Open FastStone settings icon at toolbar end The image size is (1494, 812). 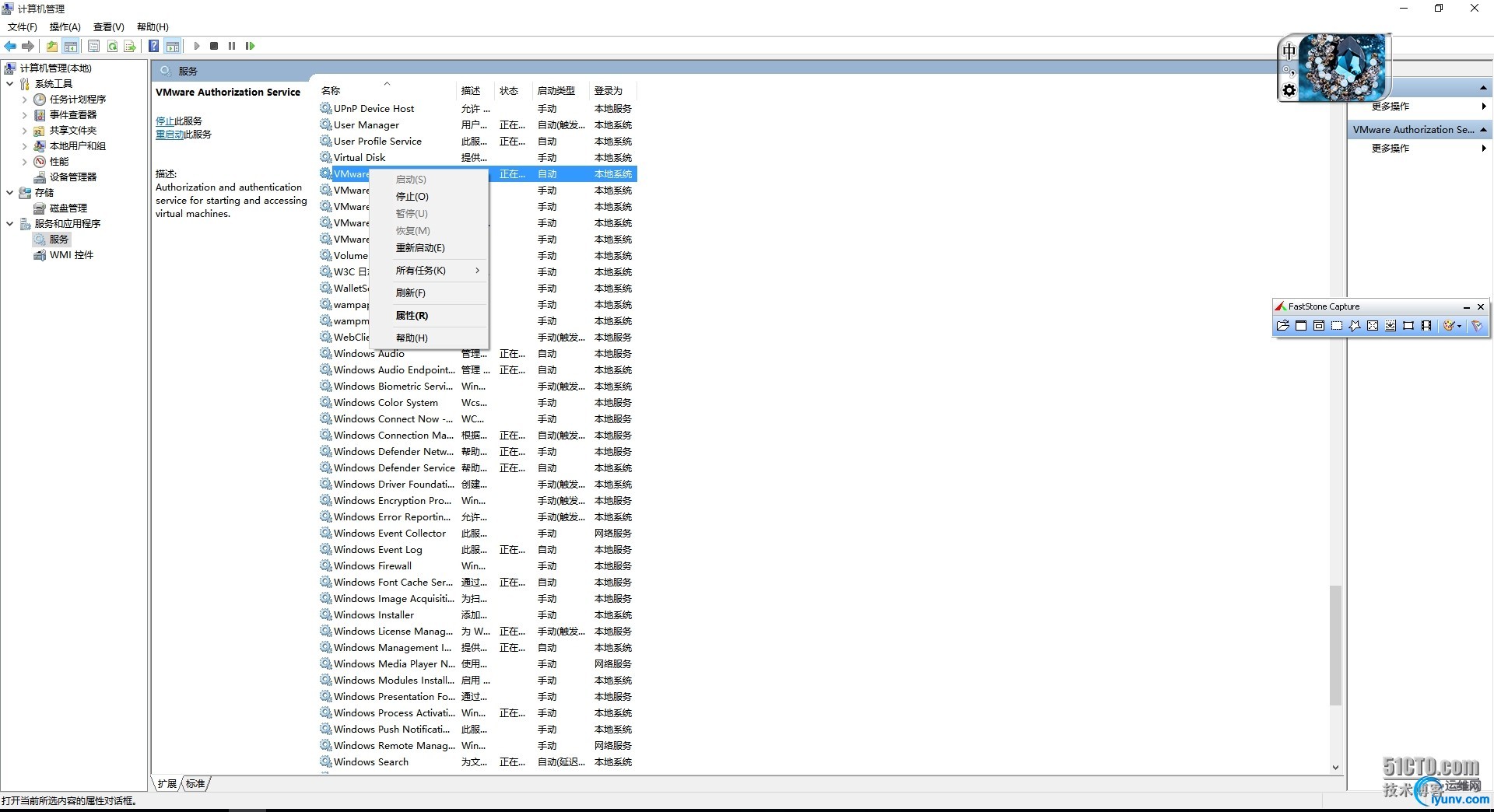pyautogui.click(x=1477, y=326)
